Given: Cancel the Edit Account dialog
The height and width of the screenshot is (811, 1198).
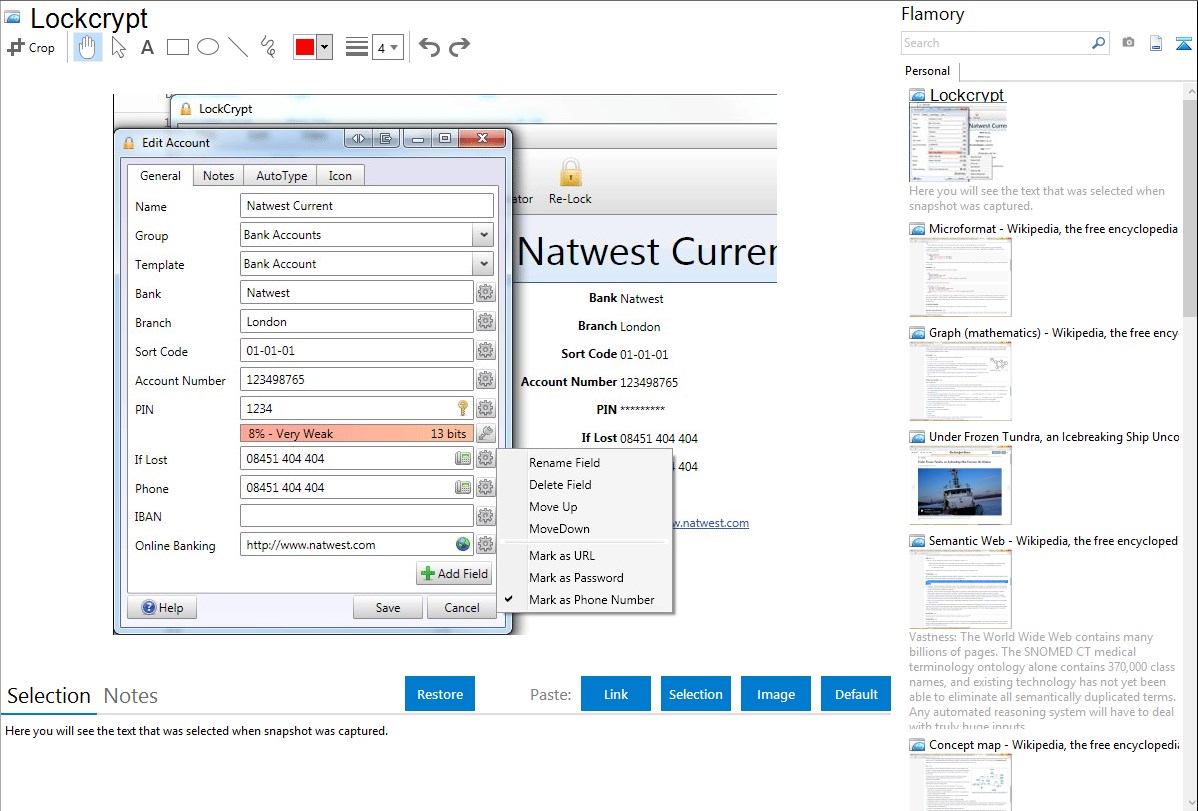Looking at the screenshot, I should tap(461, 608).
